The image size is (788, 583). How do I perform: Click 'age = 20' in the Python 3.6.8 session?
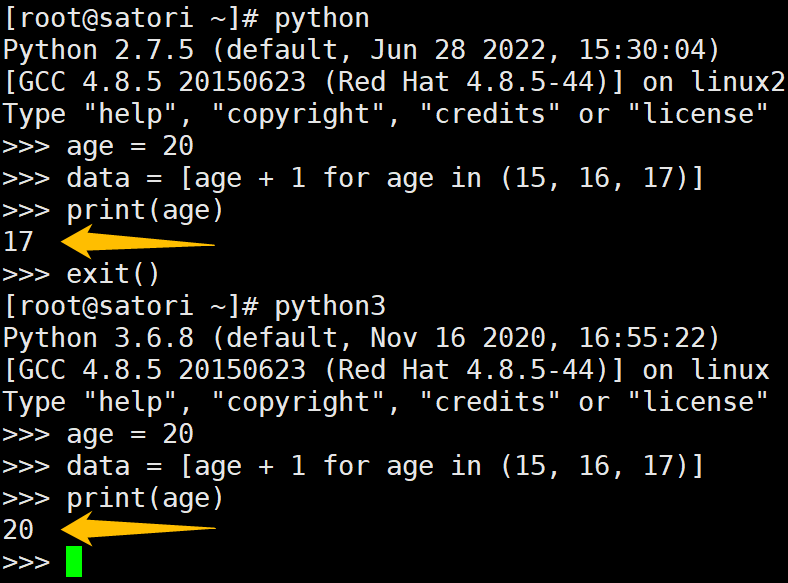click(x=130, y=435)
